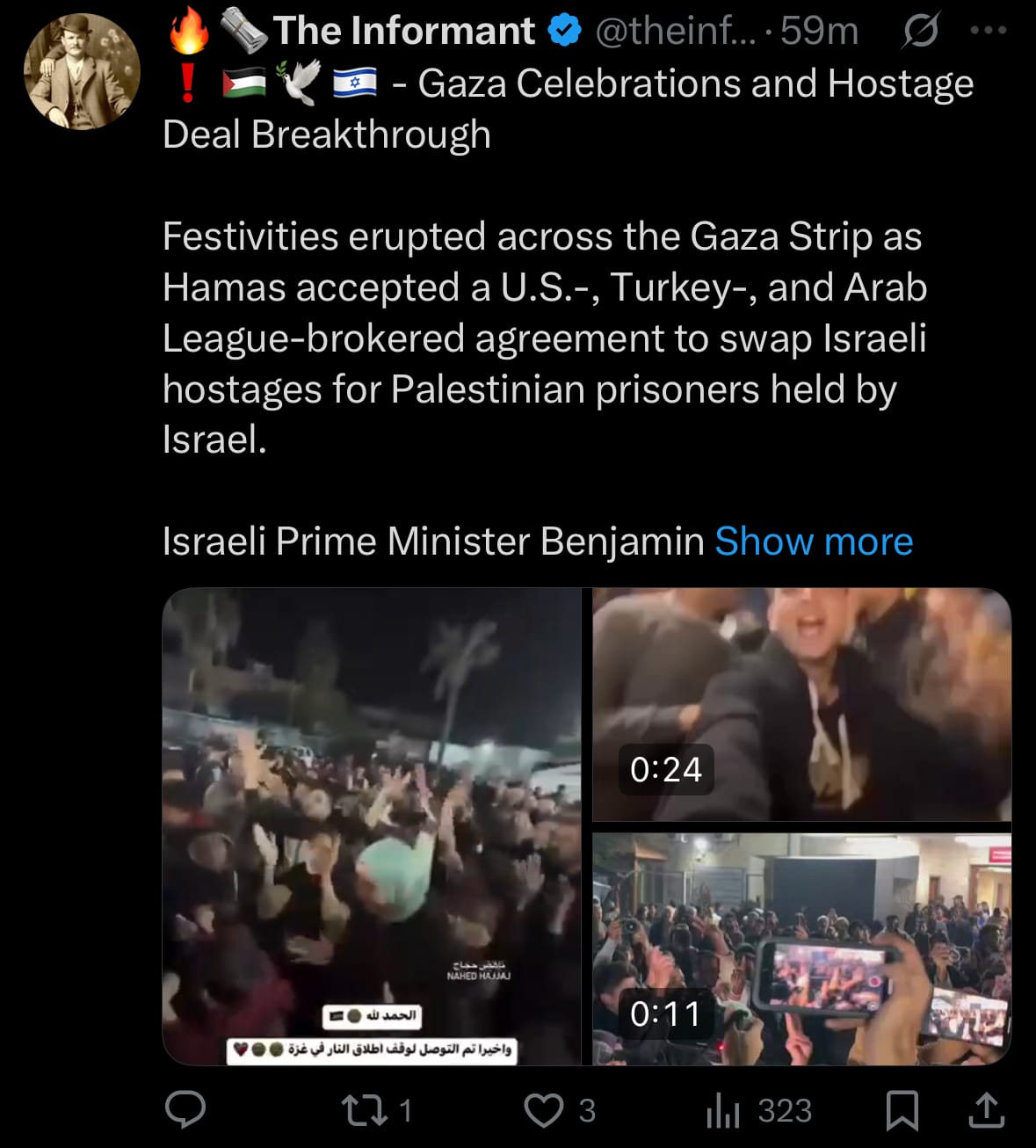Bookmark this post
The height and width of the screenshot is (1148, 1036).
902,1110
